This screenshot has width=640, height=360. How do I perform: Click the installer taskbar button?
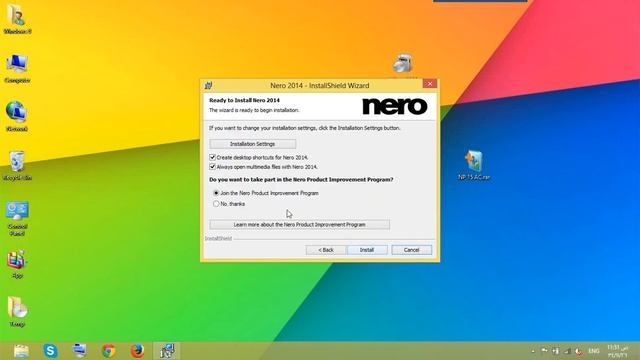click(x=167, y=351)
